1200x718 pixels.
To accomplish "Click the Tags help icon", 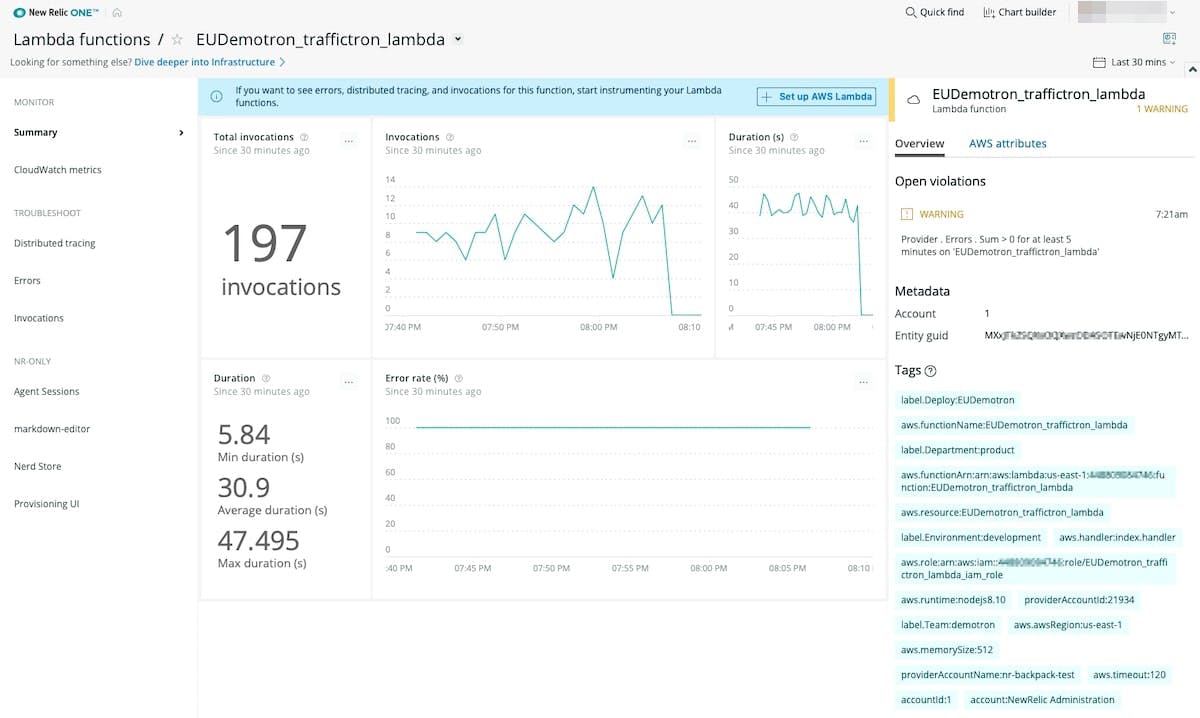I will coord(931,371).
